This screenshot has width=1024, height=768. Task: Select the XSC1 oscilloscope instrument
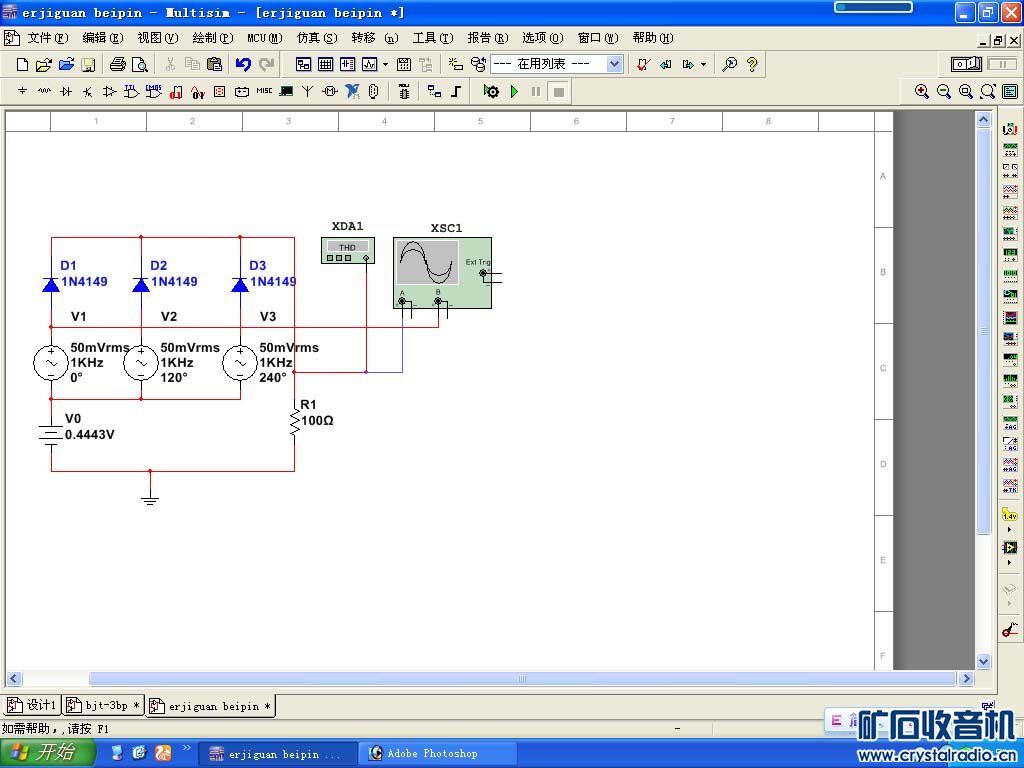click(442, 272)
